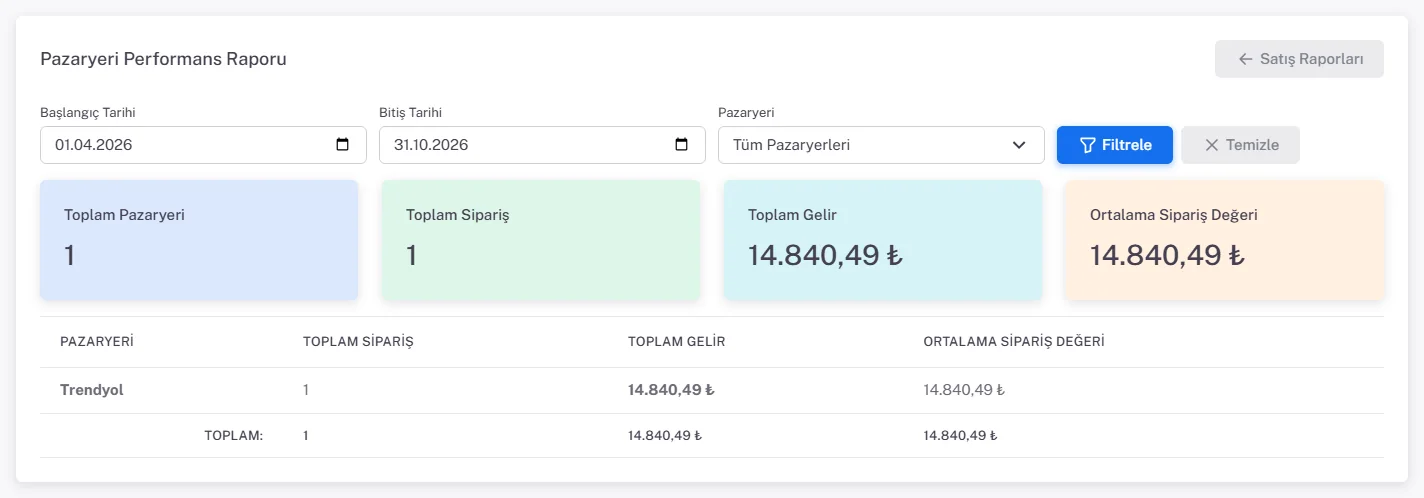Open calendar picker for Başlangıç Tarihi
Image resolution: width=1424 pixels, height=498 pixels.
click(x=343, y=145)
